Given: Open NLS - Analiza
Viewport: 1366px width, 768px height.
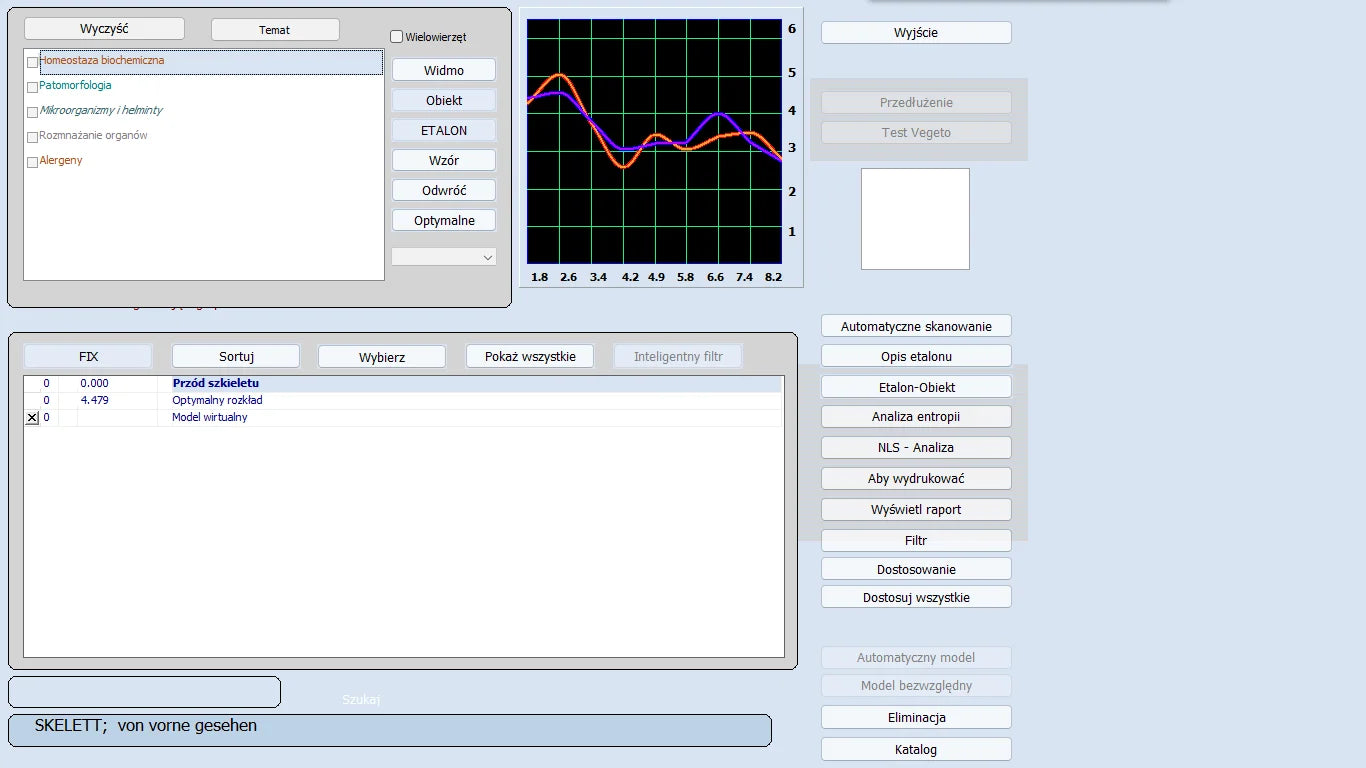Looking at the screenshot, I should coord(916,448).
